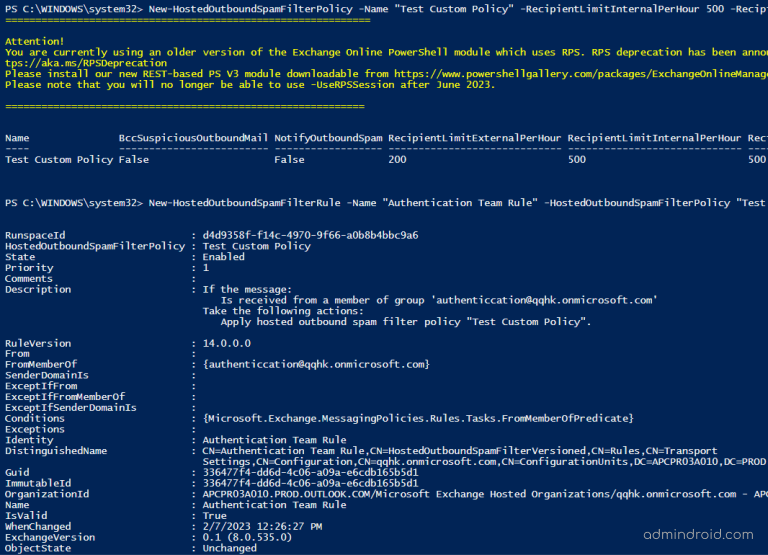768x555 pixels.
Task: Click the New-HostedOutboundSpamFilterRule command text
Action: [x=244, y=203]
